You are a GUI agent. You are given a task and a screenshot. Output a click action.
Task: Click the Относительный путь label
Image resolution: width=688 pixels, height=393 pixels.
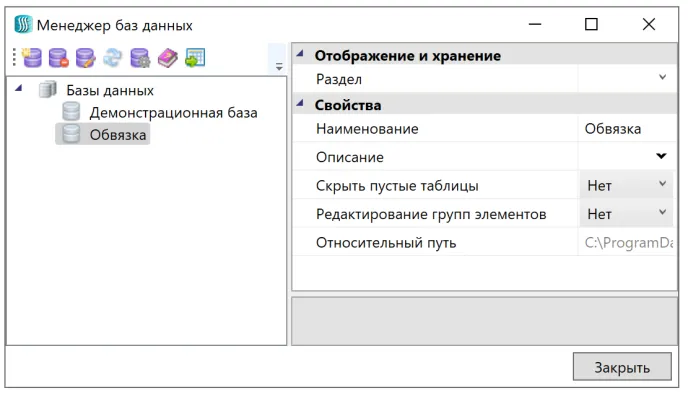[x=386, y=243]
